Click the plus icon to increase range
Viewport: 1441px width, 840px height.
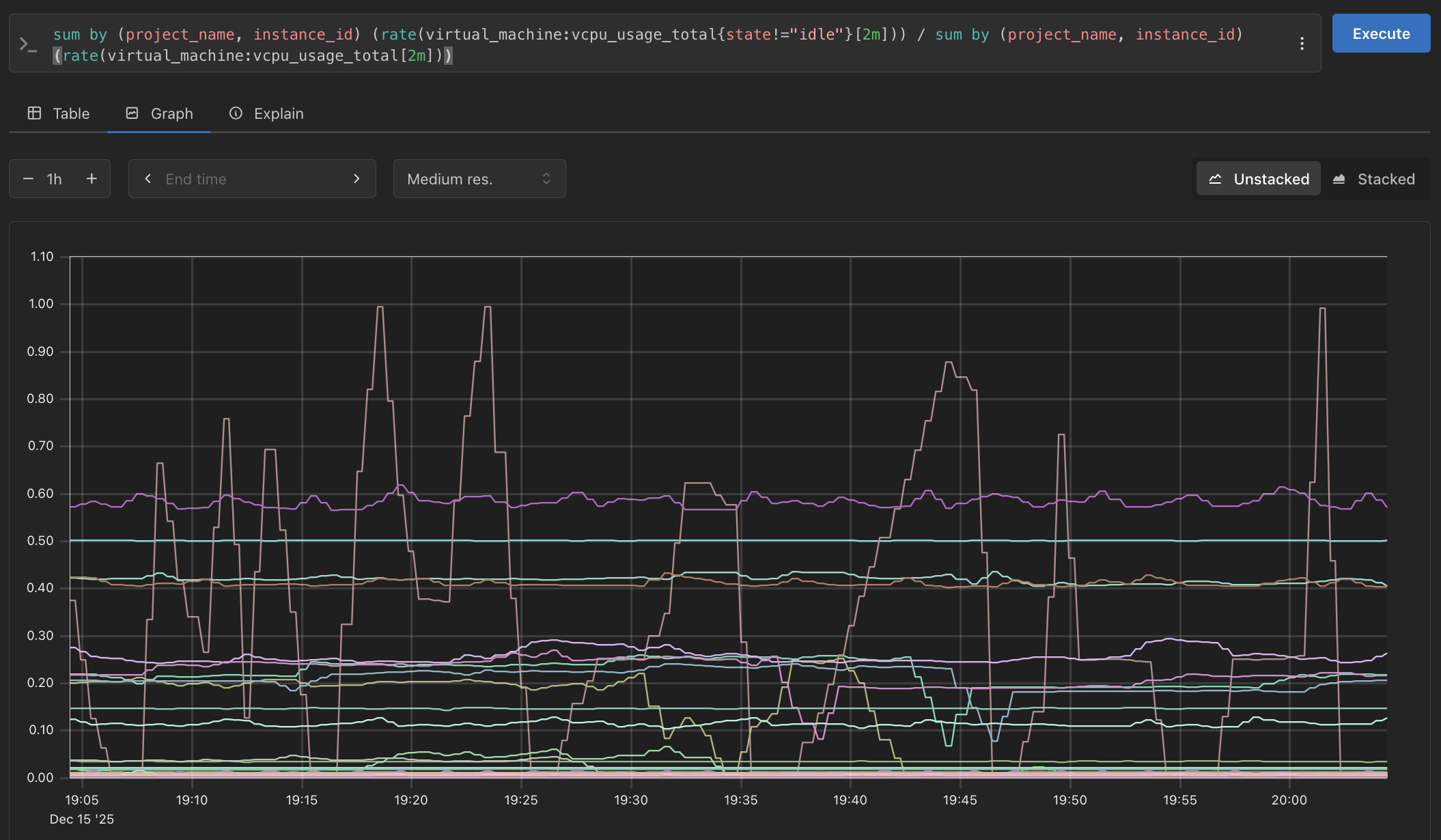(92, 179)
